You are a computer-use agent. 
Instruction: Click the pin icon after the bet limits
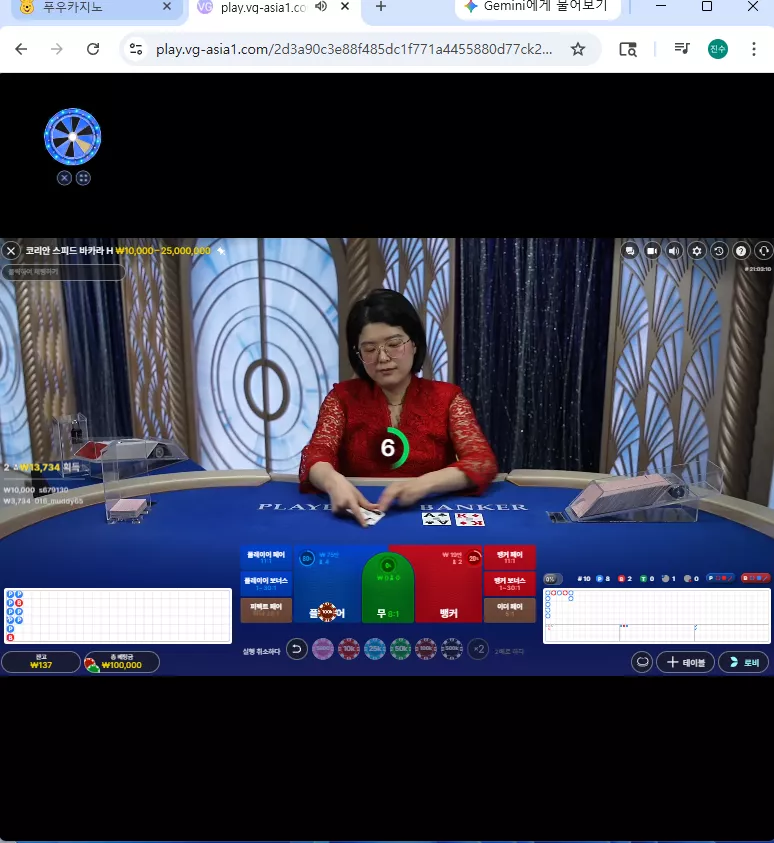coord(220,251)
